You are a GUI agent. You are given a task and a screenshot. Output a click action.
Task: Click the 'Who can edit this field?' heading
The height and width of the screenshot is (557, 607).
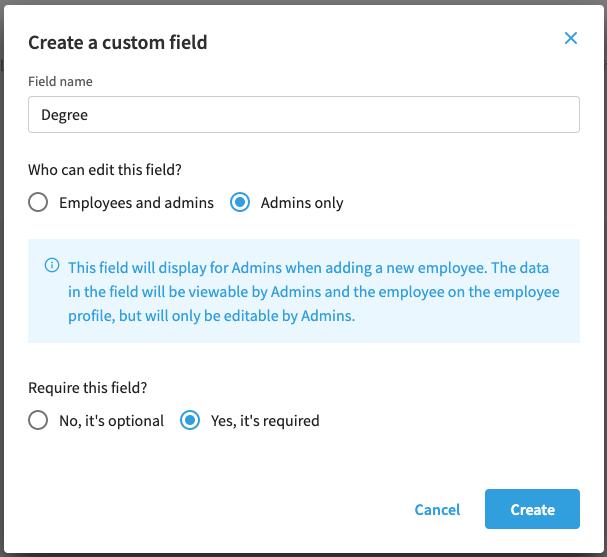point(105,170)
